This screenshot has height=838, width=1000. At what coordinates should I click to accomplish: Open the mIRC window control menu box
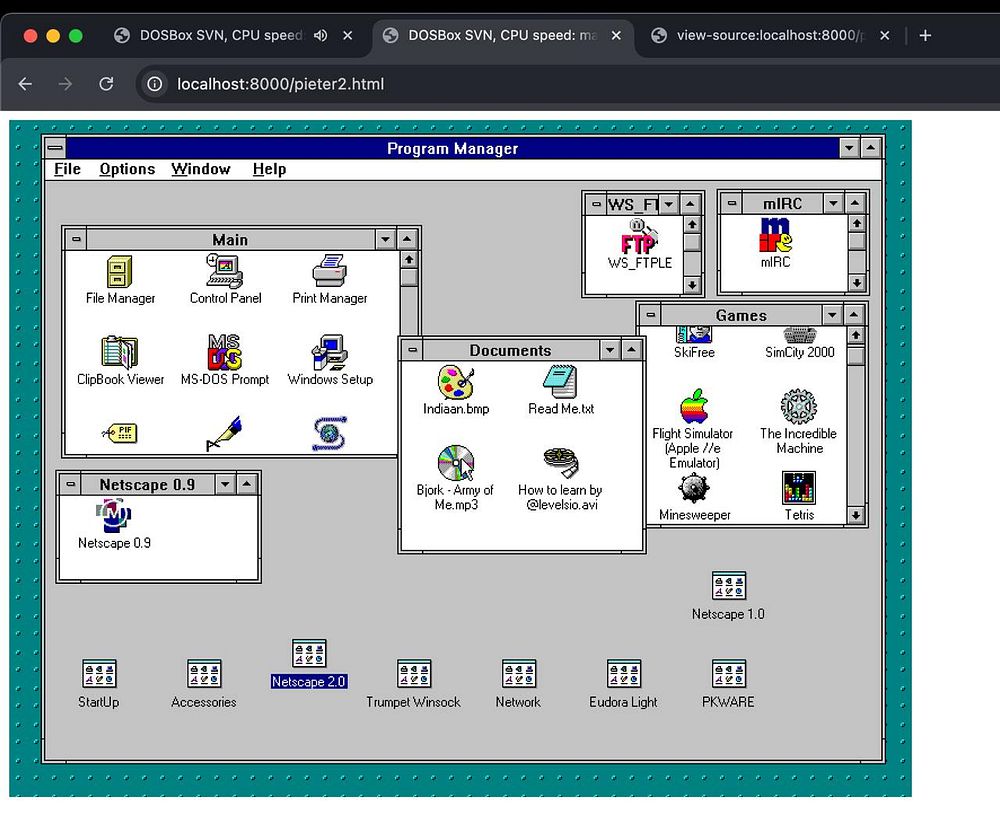(x=732, y=203)
